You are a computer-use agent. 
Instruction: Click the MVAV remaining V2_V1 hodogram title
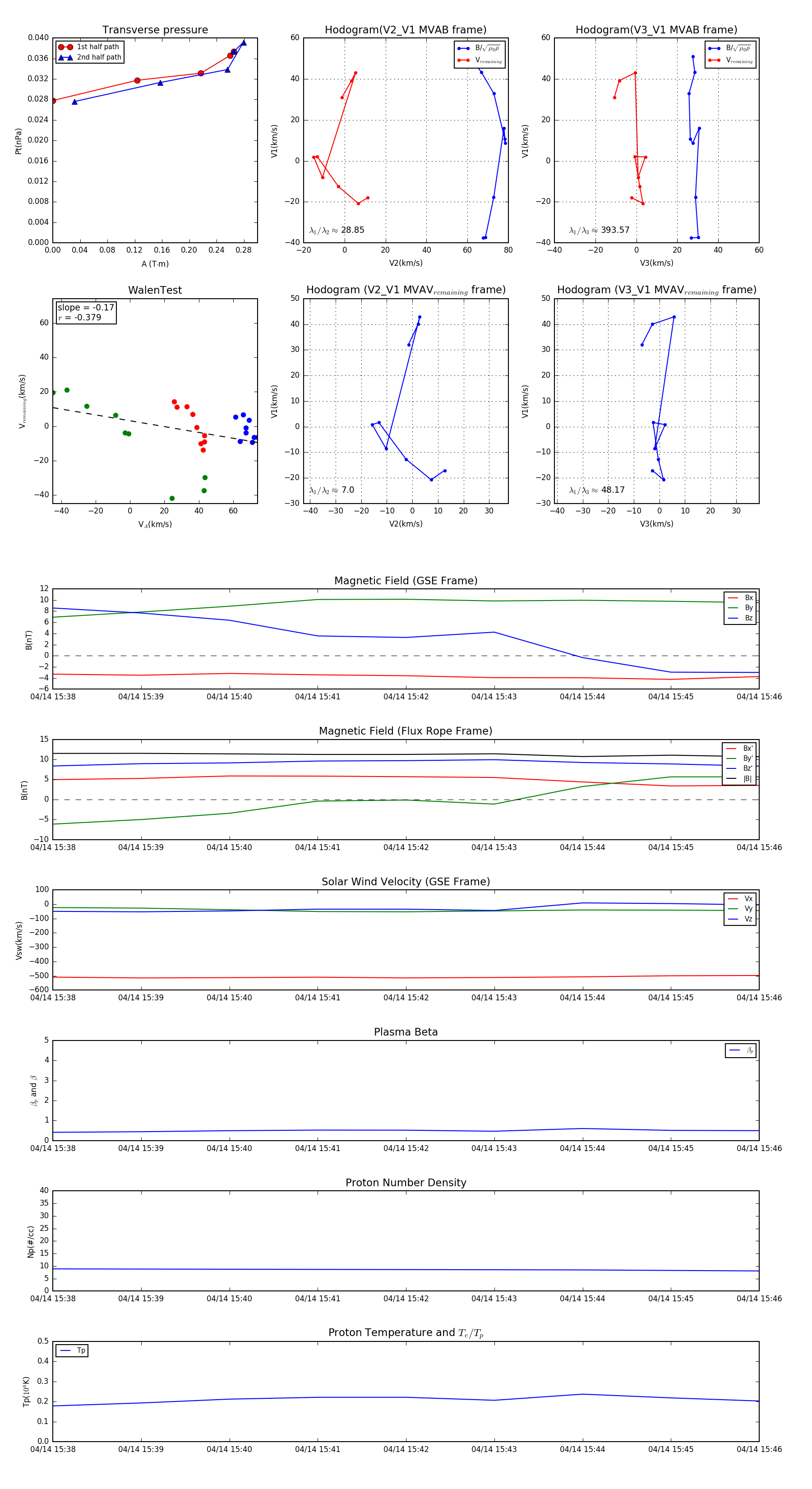(406, 290)
